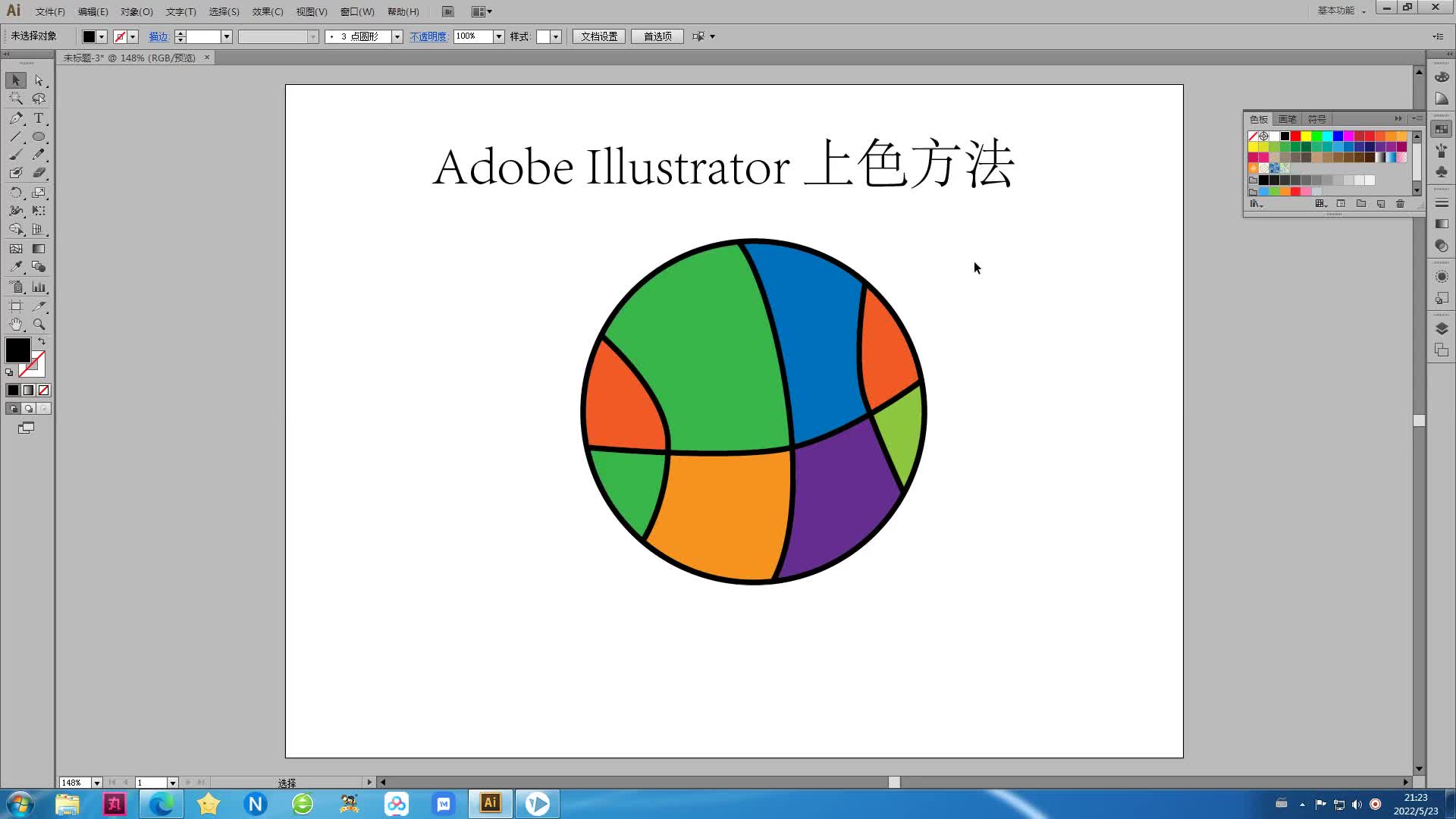Click the delete swatch trash icon

(x=1400, y=204)
